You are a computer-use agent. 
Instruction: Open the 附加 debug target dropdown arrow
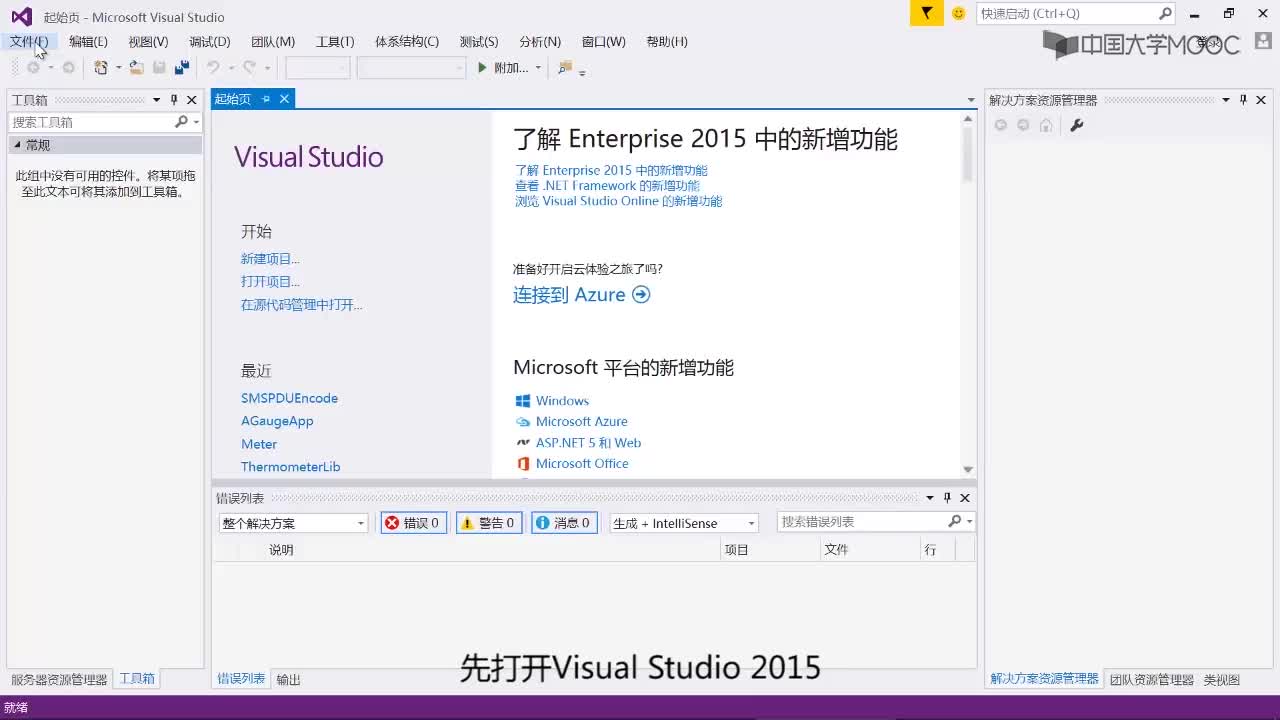(538, 68)
